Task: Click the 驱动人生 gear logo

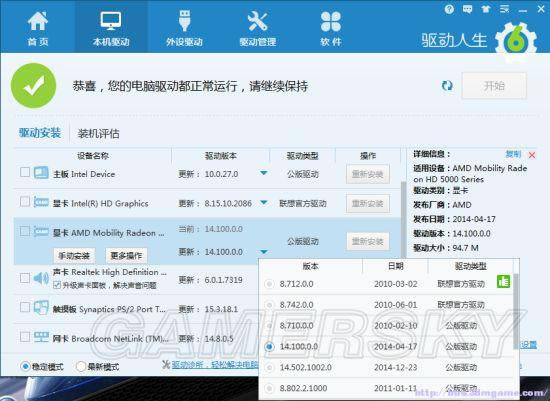Action: tap(516, 42)
